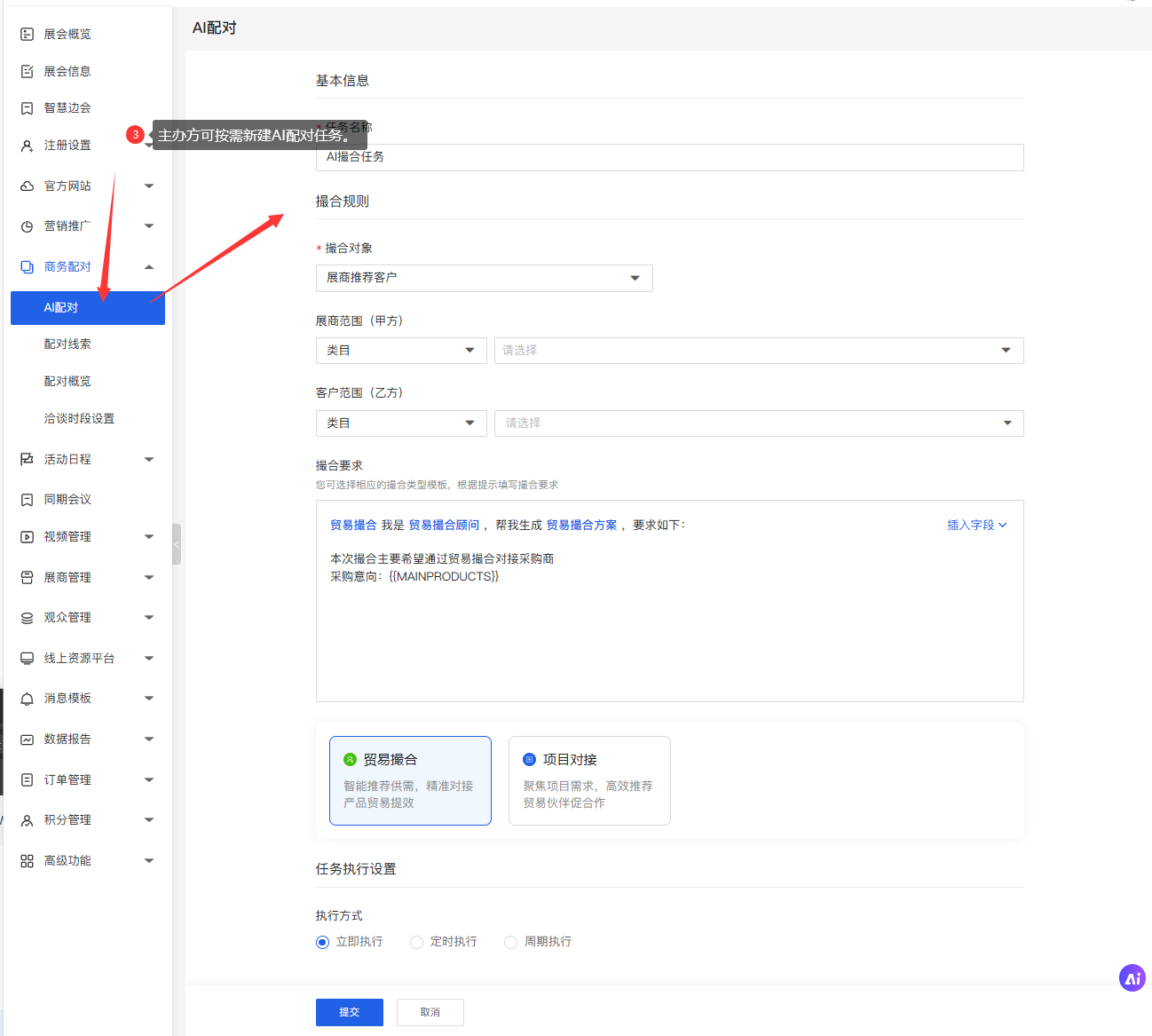
Task: Click the 展会信息 sidebar icon
Action: coord(27,72)
